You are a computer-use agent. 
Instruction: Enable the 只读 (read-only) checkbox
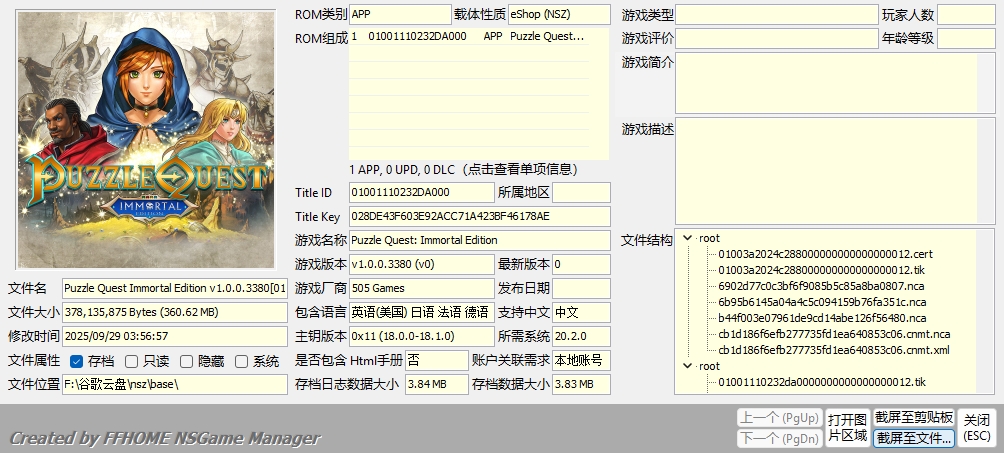[x=132, y=361]
